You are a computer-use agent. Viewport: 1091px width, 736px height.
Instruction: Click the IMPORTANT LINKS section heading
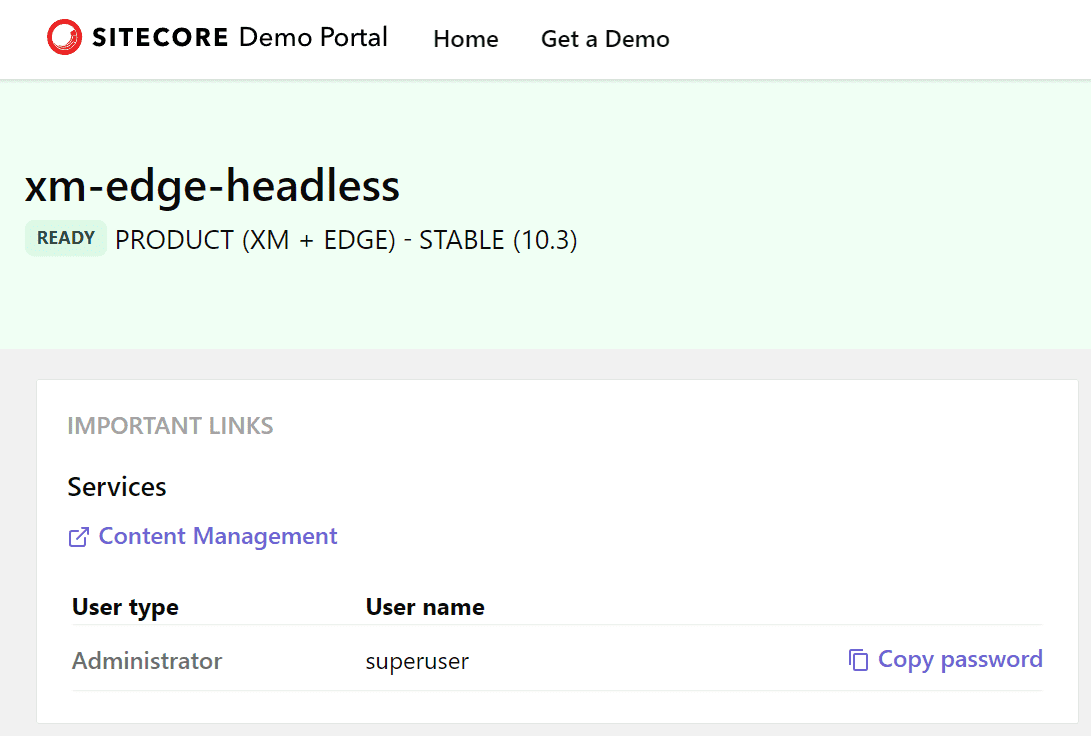click(170, 426)
